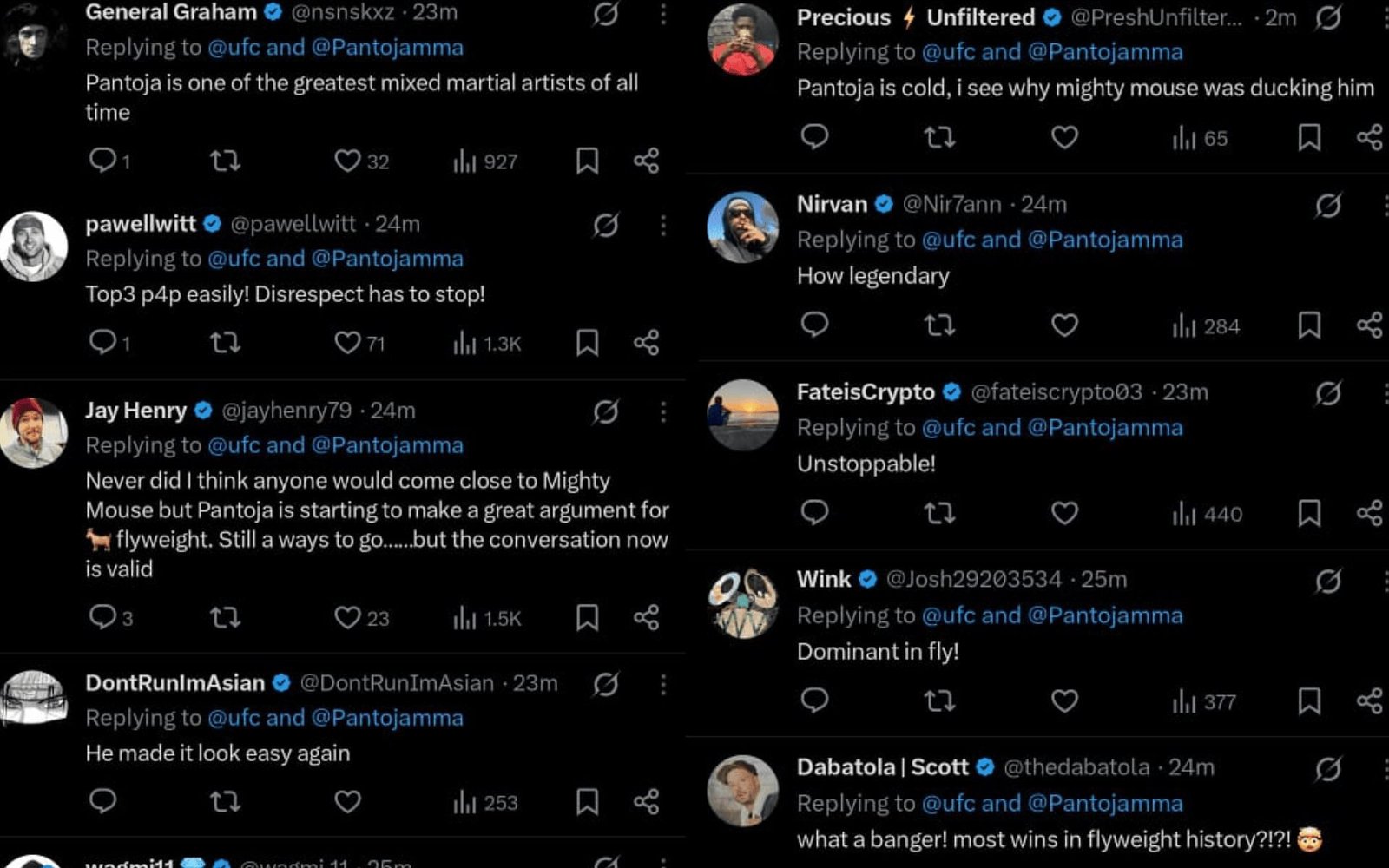Click Grok circle icon on Wink's reply
1389x868 pixels.
point(1327,580)
